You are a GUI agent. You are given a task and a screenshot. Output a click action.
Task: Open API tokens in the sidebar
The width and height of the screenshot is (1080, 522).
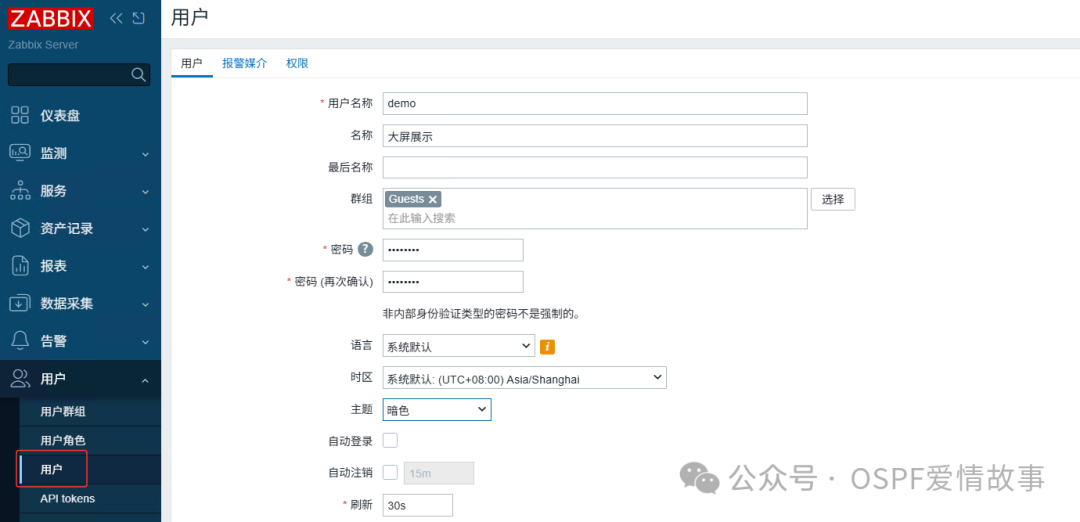click(x=68, y=498)
